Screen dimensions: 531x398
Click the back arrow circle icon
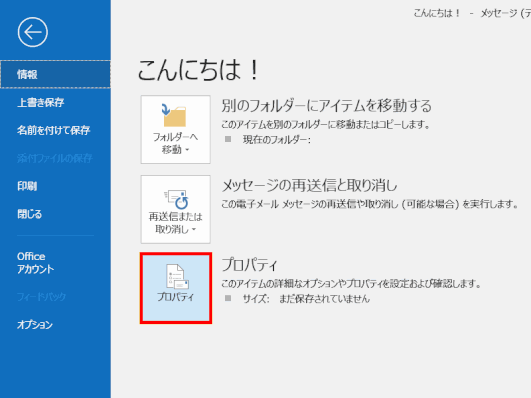click(x=33, y=33)
